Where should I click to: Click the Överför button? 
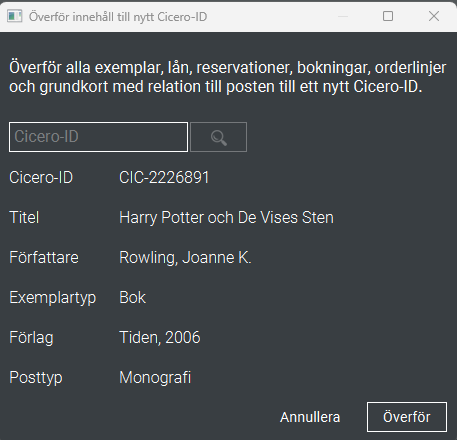tap(407, 417)
